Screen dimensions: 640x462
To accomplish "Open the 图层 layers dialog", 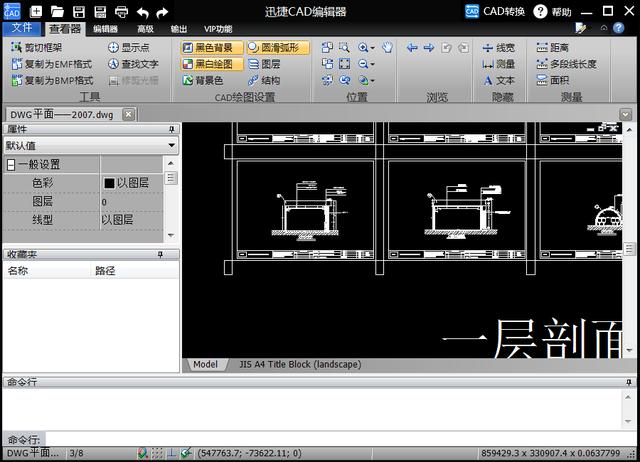I will coord(264,64).
